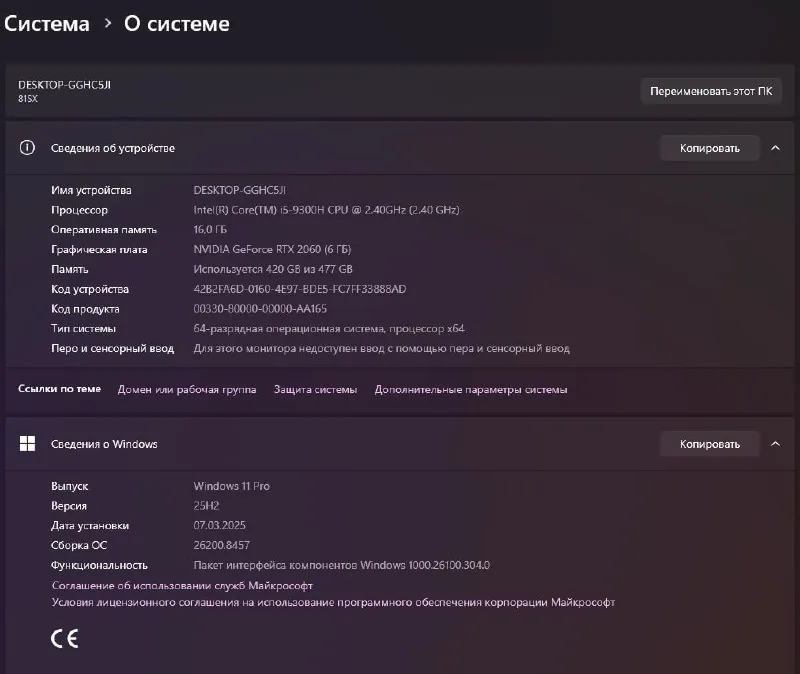Click the Перо и сенсорный ввод label

pyautogui.click(x=112, y=348)
